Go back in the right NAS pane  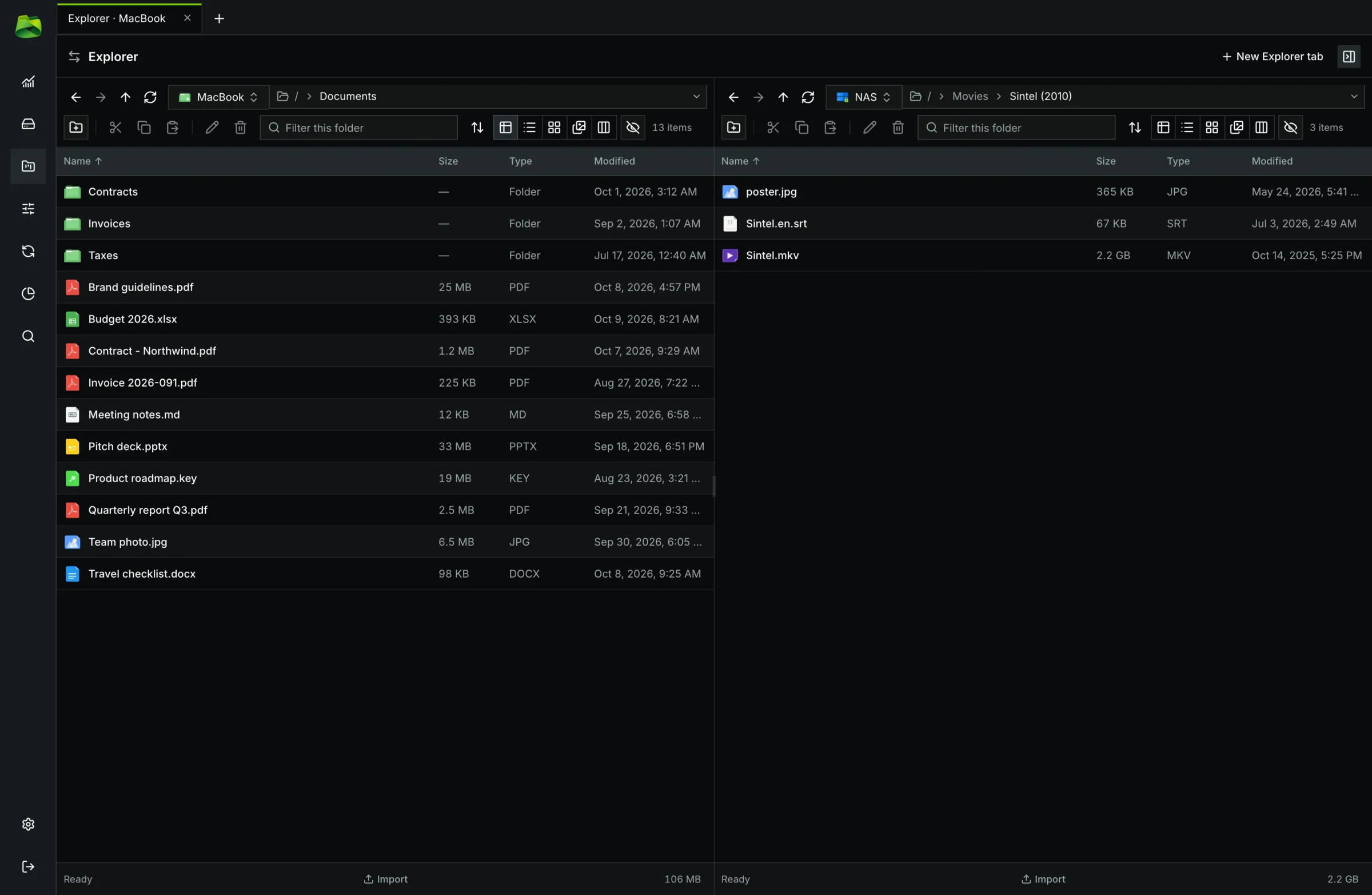coord(733,97)
